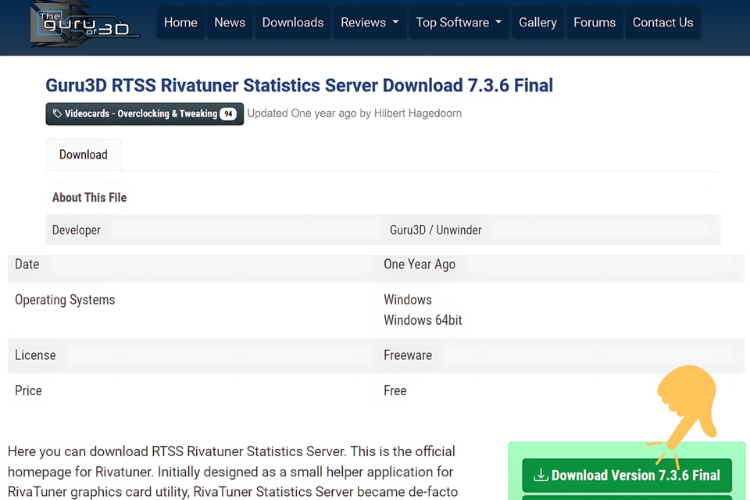Open the Downloads section
750x500 pixels.
coord(293,22)
